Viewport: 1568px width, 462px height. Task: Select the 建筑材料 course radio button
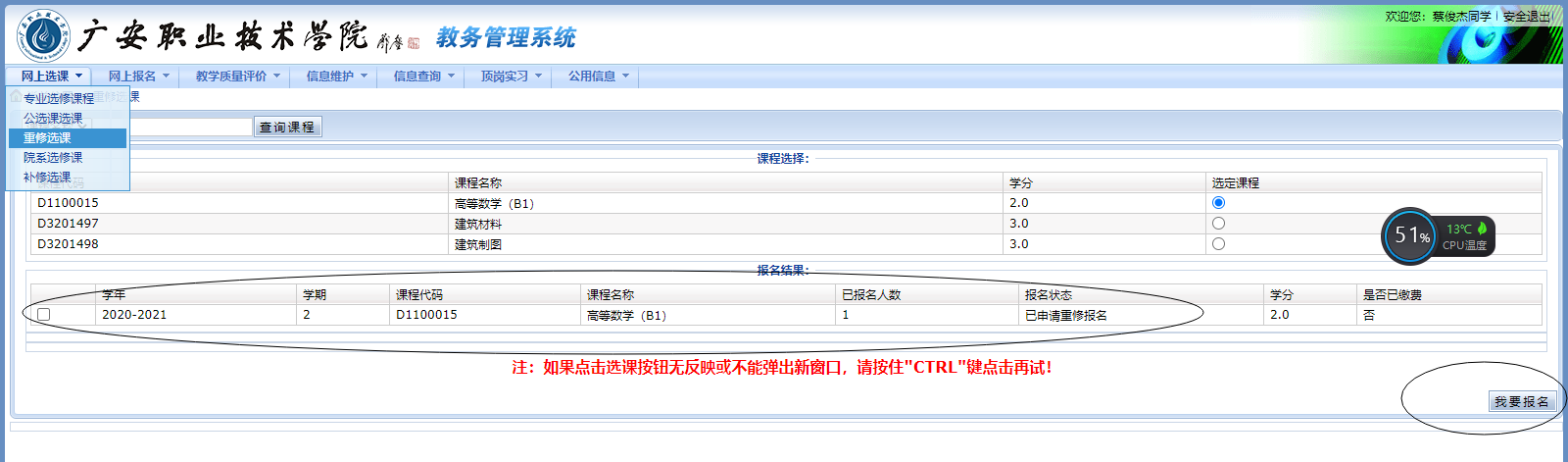(1218, 224)
